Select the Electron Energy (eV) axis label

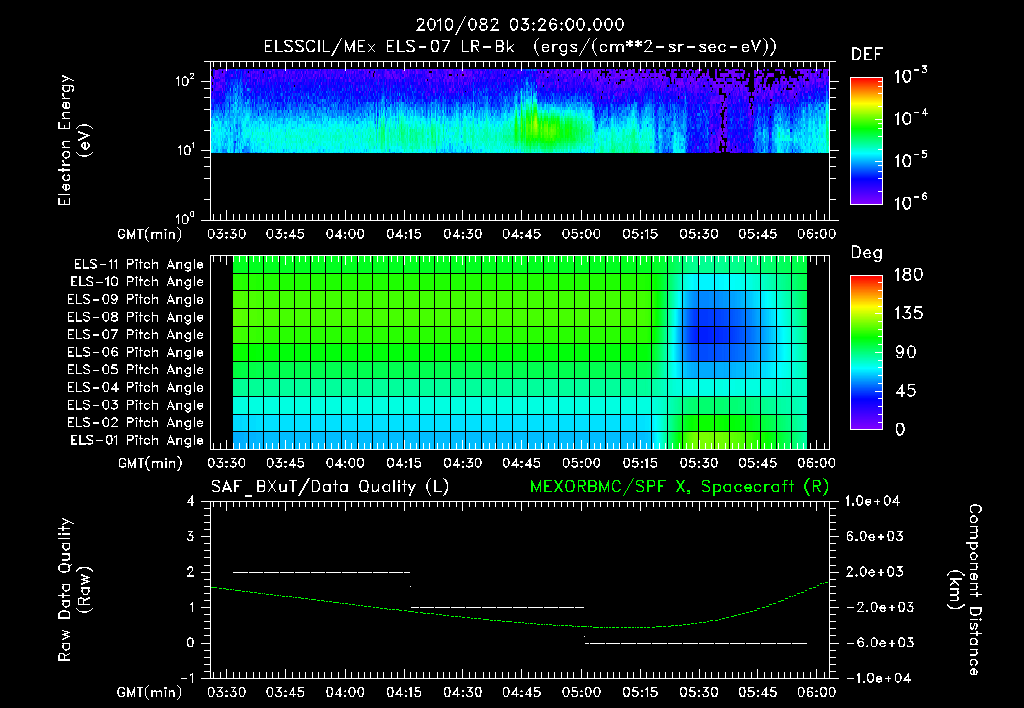(74, 140)
